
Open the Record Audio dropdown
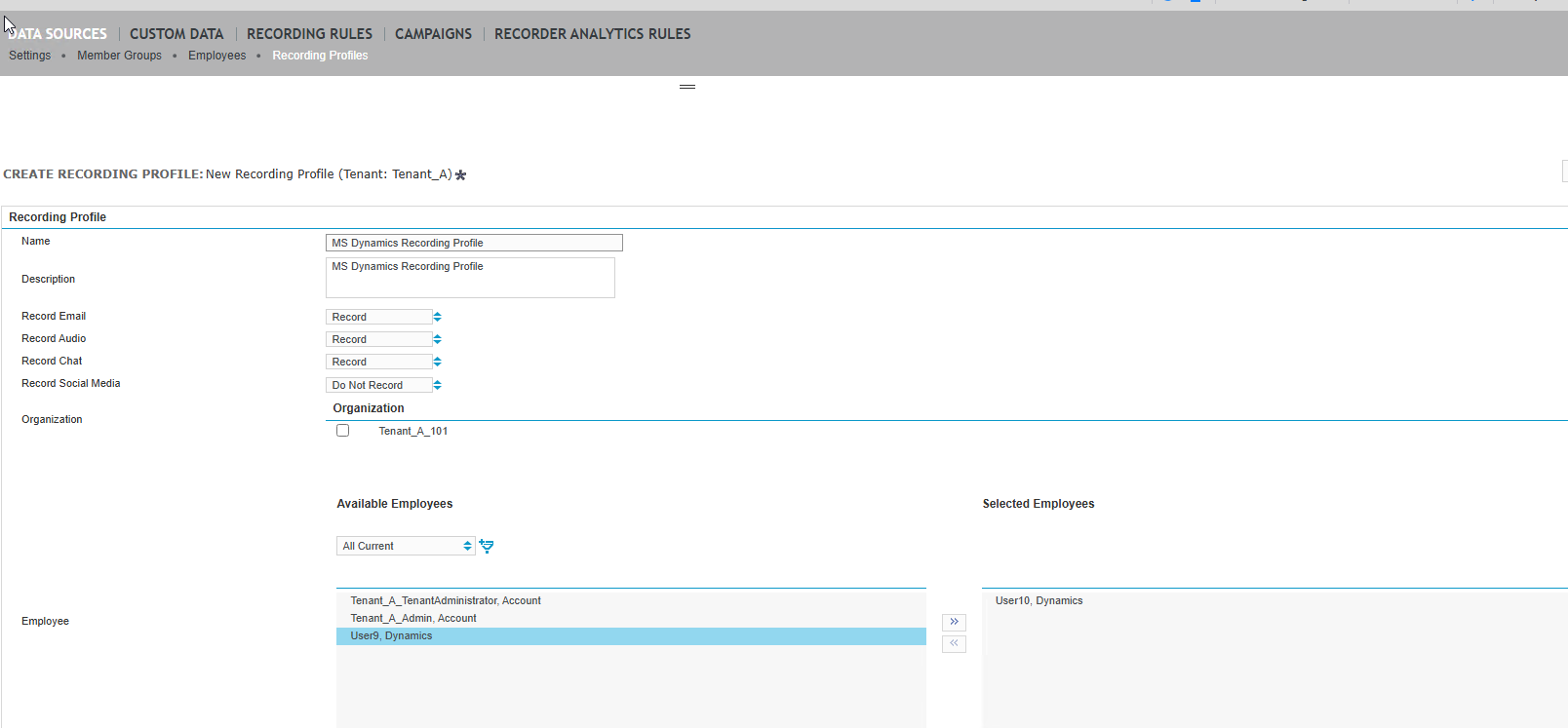coord(384,339)
